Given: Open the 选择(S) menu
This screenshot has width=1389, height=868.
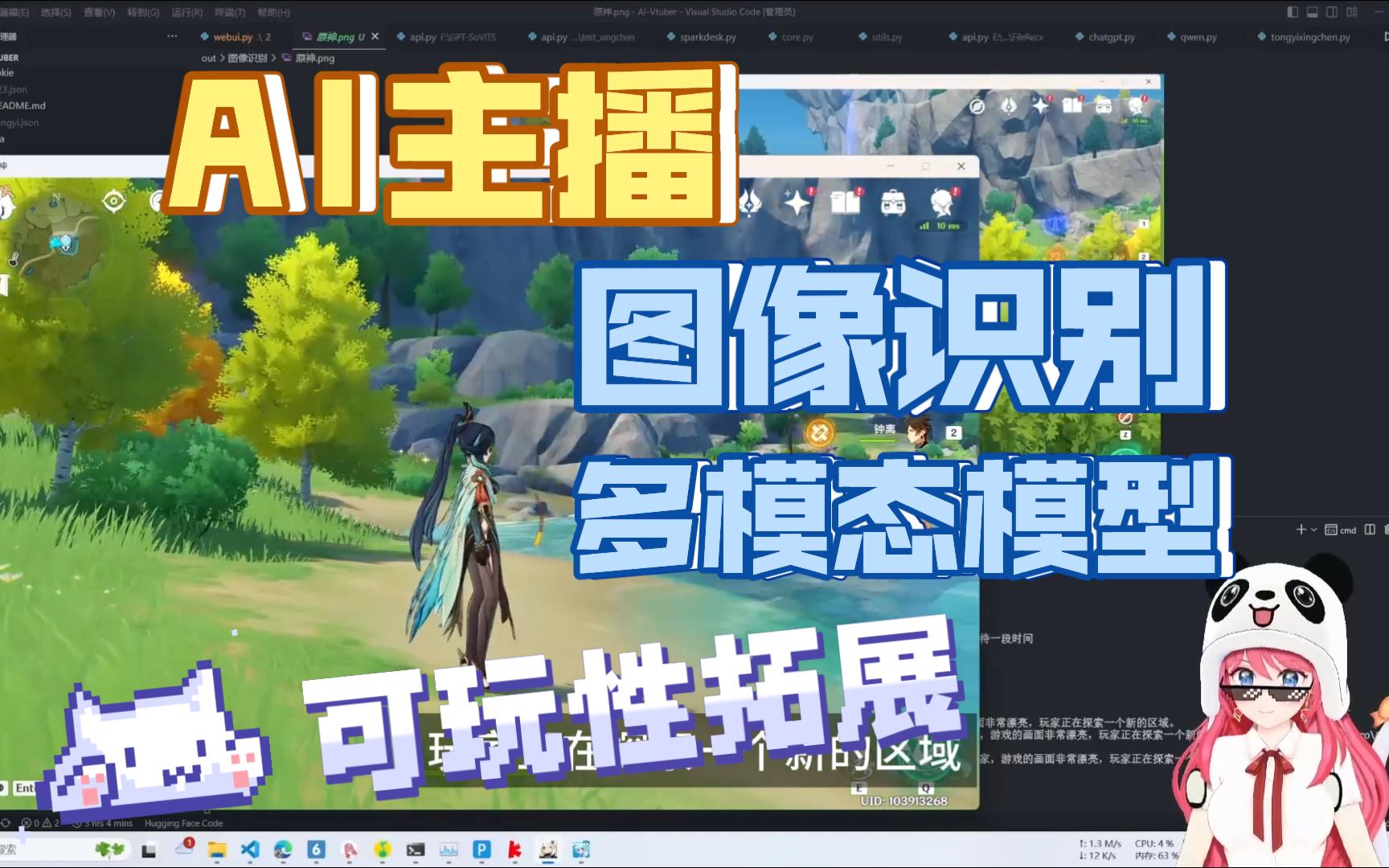Looking at the screenshot, I should (x=55, y=12).
